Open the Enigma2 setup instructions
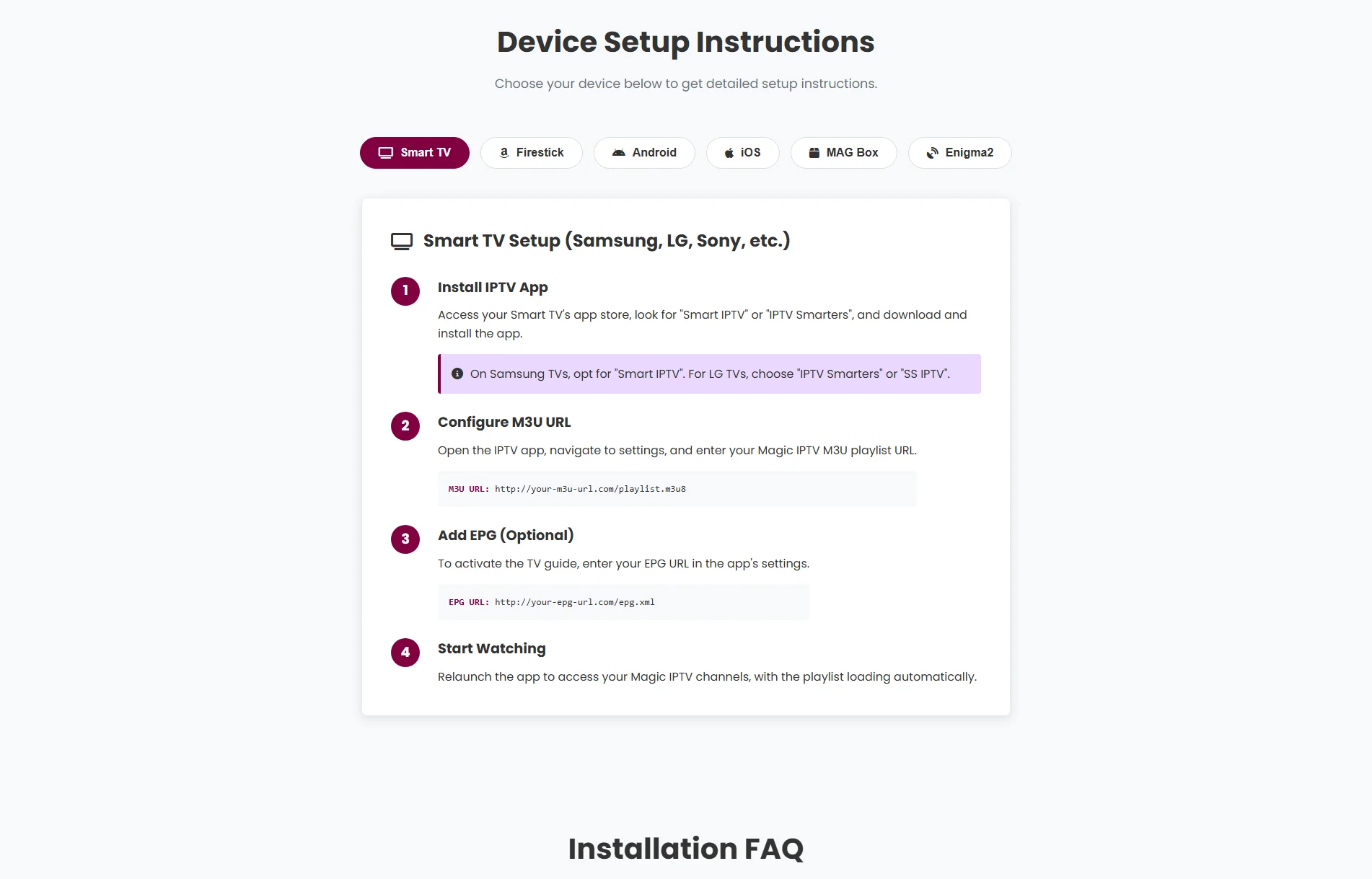 coord(959,152)
